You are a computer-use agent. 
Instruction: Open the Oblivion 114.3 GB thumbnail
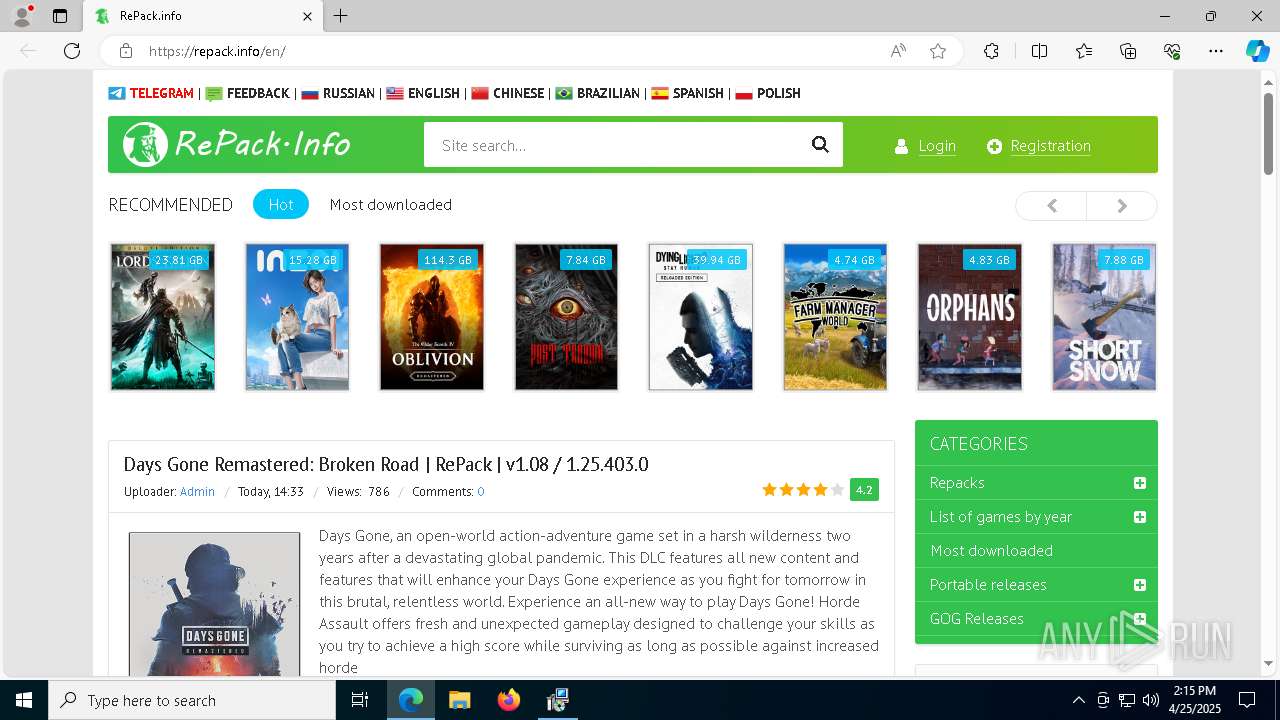click(x=432, y=317)
